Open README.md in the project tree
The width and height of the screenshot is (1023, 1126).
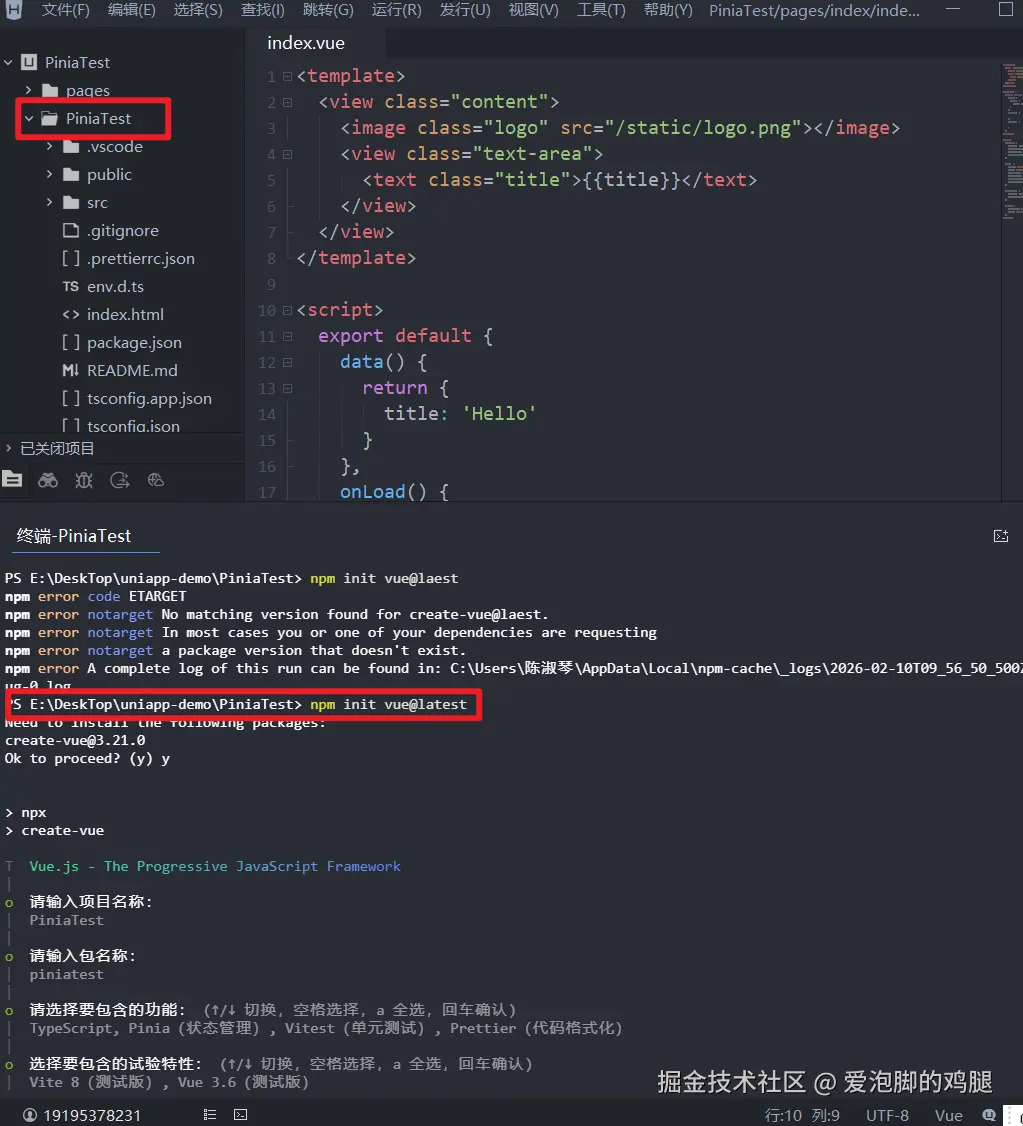tap(132, 371)
